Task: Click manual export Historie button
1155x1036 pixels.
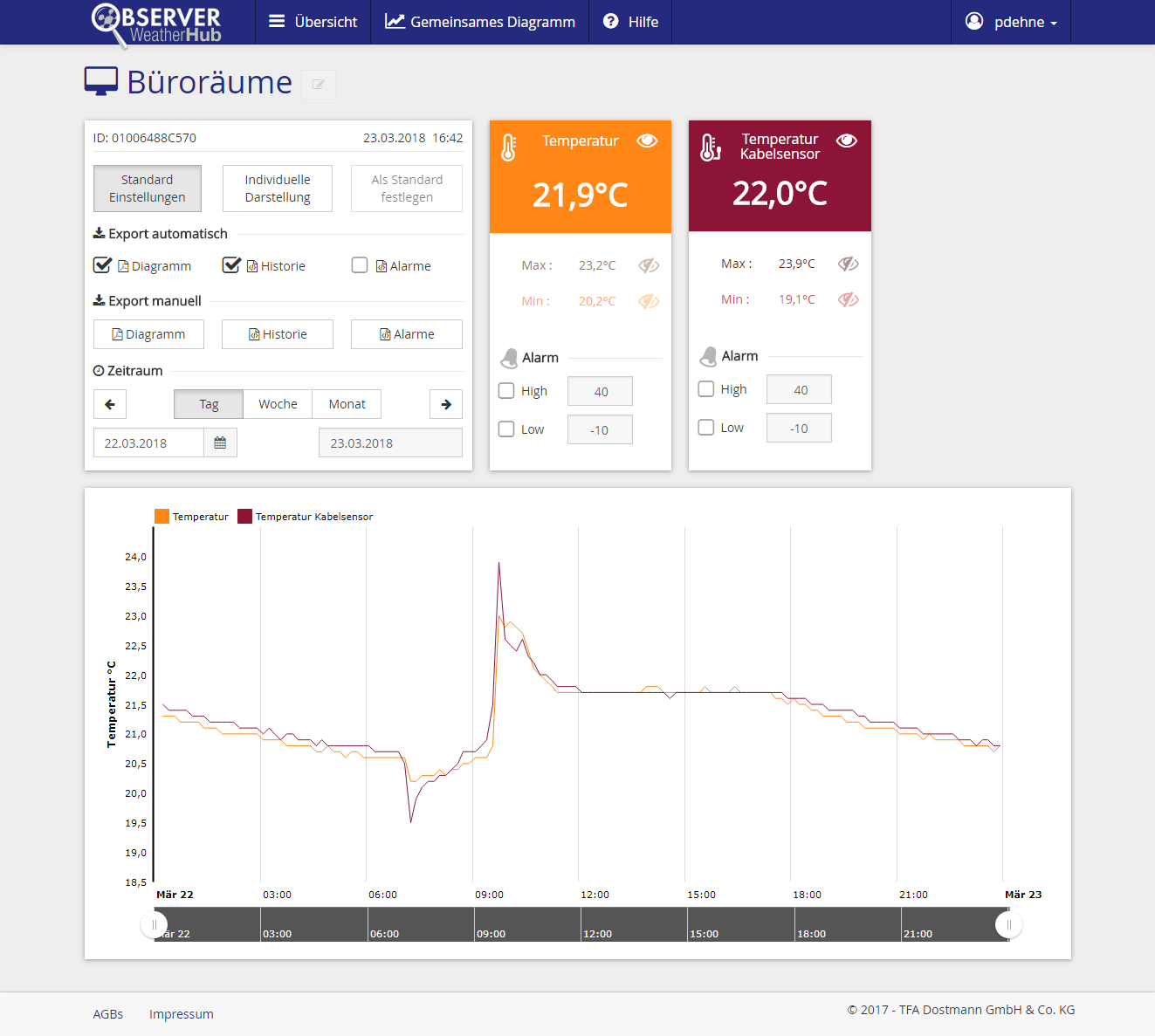Action: click(278, 334)
